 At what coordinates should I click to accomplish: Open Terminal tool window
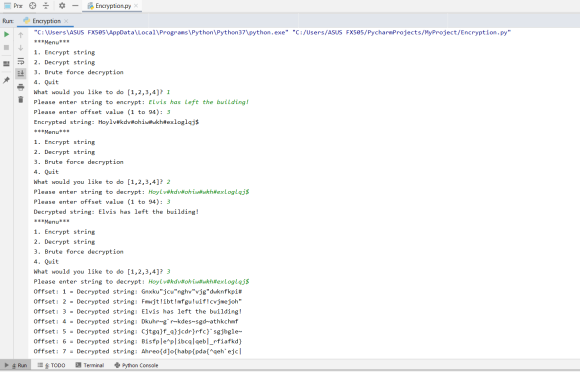[x=90, y=365]
